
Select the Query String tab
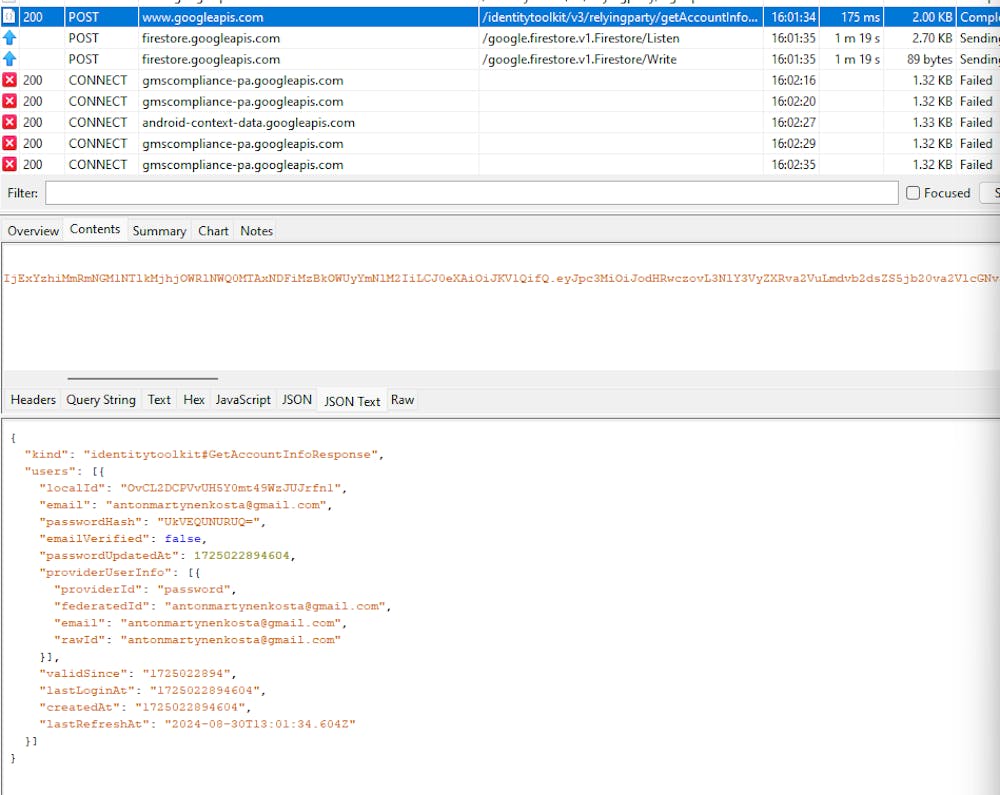[x=101, y=400]
